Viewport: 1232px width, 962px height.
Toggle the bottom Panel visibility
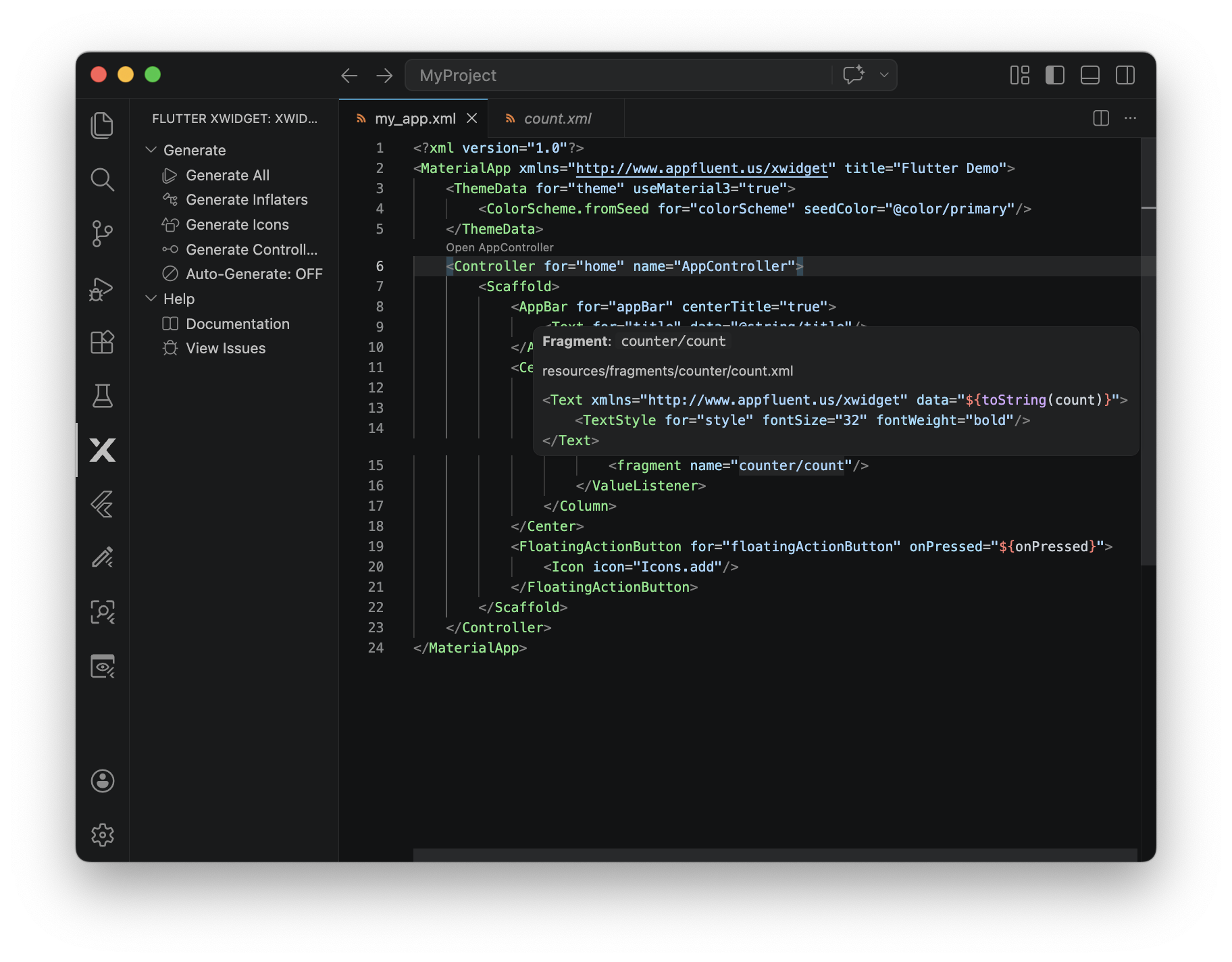coord(1089,75)
